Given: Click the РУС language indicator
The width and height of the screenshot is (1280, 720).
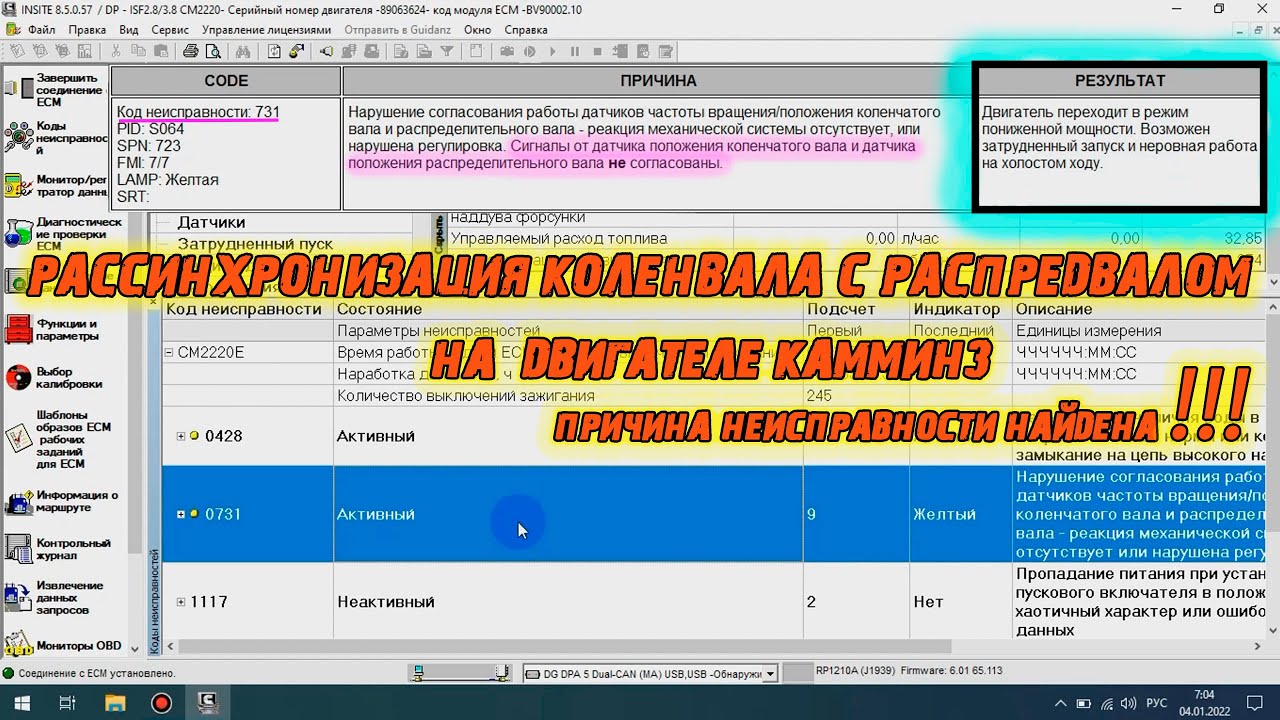Looking at the screenshot, I should coord(1156,703).
